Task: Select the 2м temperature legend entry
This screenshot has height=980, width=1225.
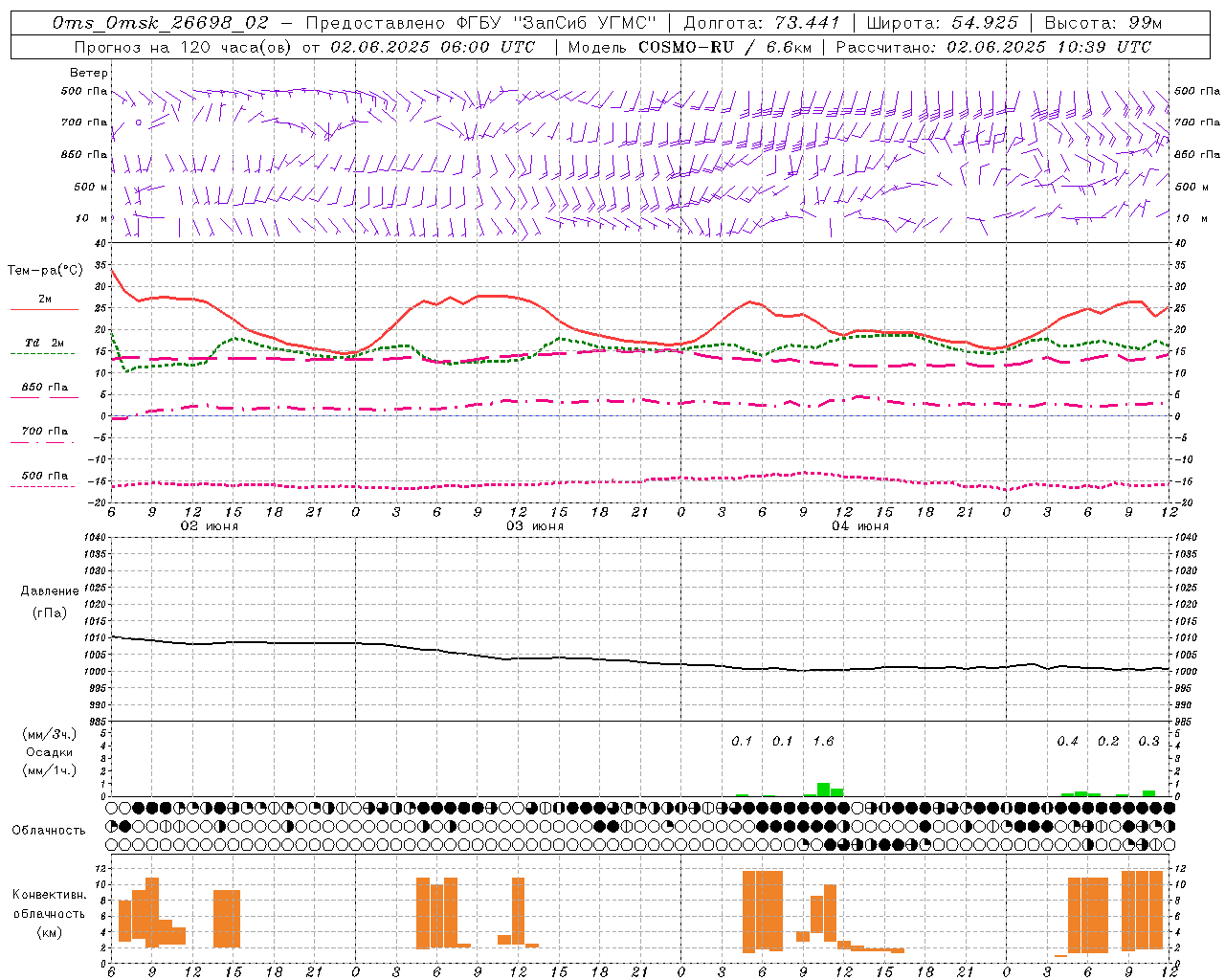Action: 45,300
